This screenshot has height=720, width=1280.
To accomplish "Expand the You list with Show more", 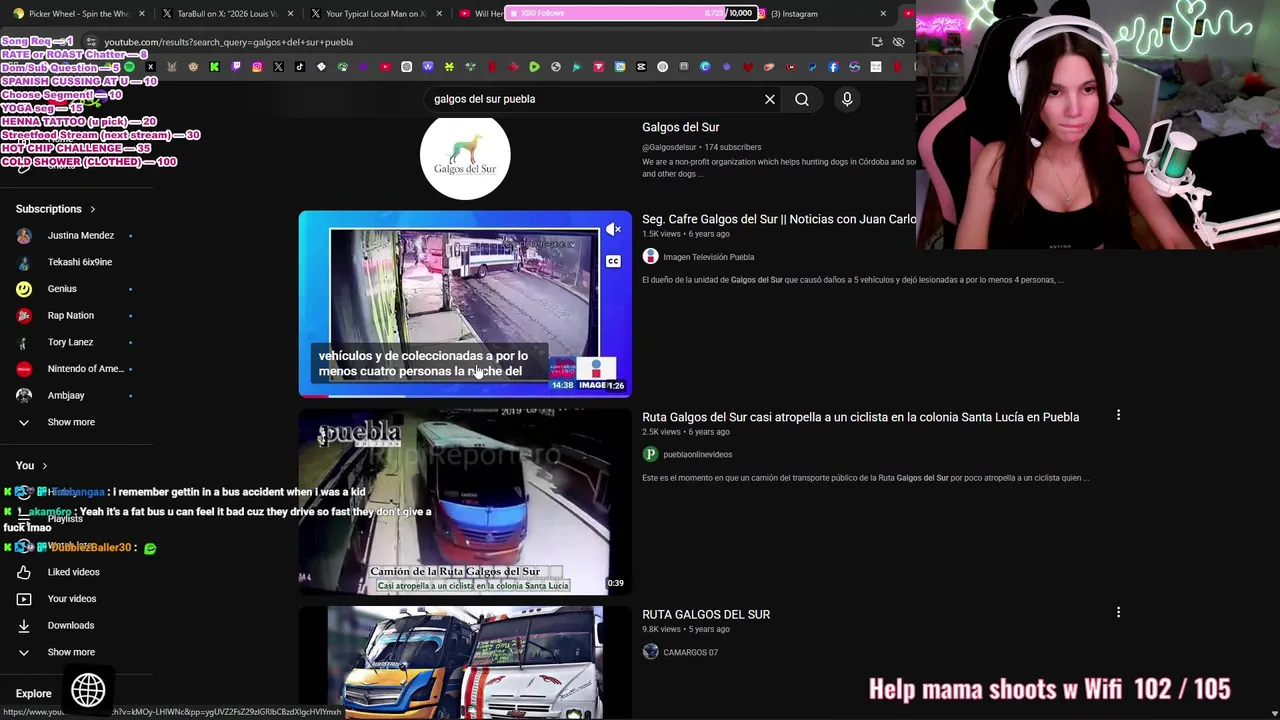I will 71,652.
